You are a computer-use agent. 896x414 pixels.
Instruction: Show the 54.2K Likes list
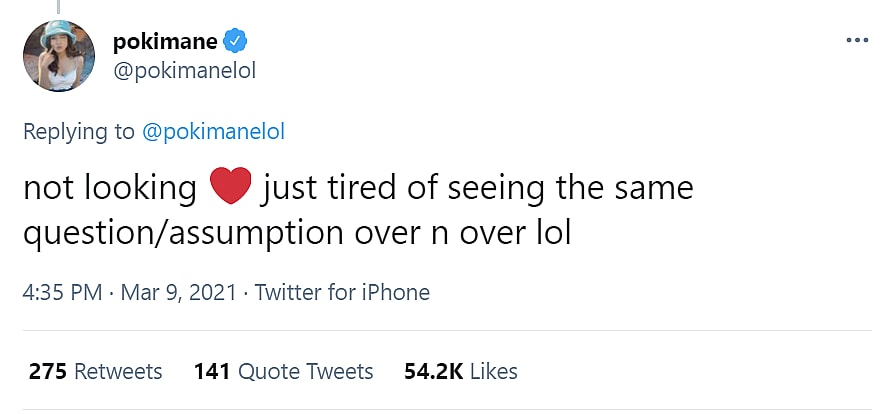pyautogui.click(x=460, y=371)
